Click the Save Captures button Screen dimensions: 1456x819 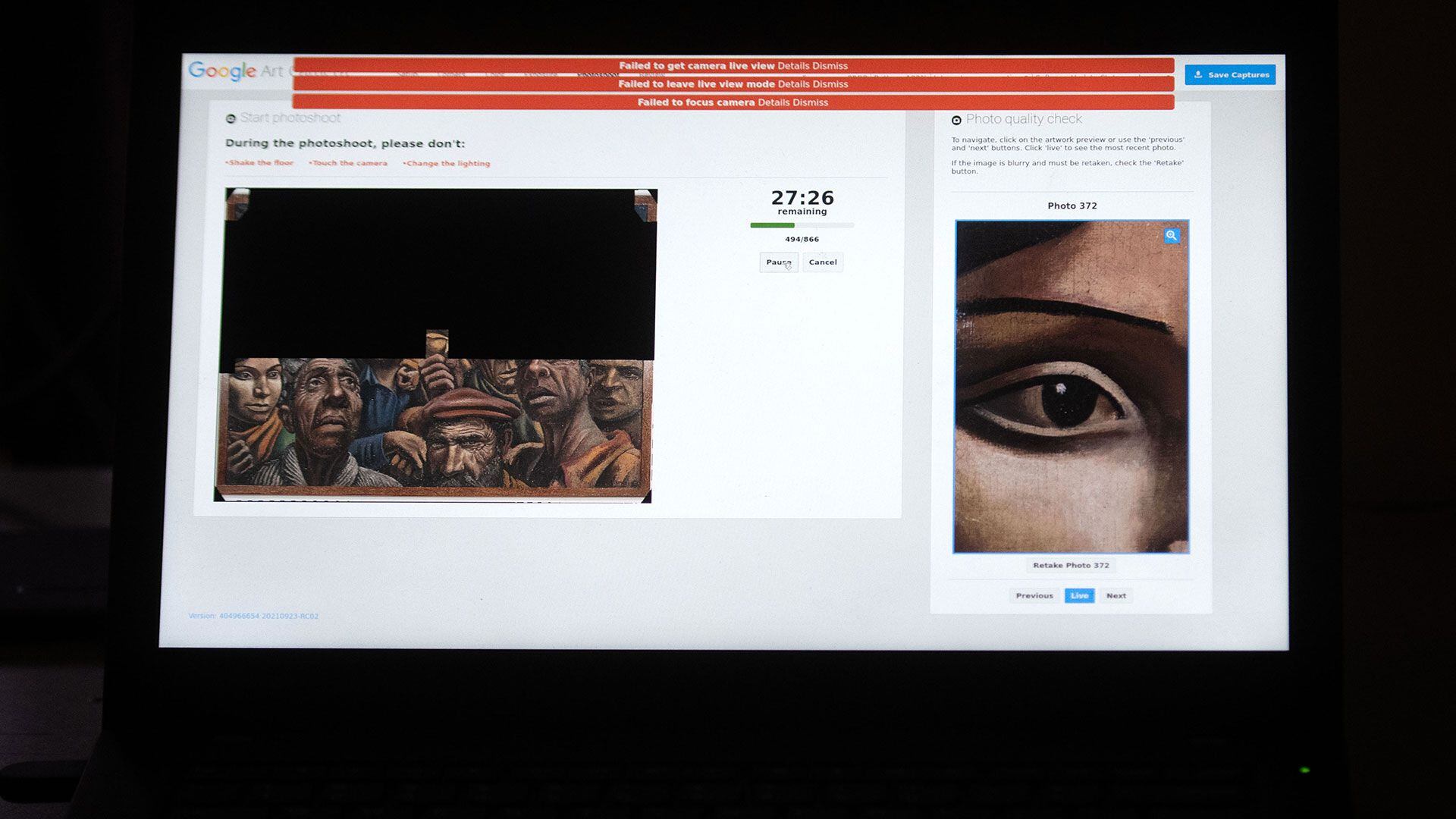[x=1230, y=74]
